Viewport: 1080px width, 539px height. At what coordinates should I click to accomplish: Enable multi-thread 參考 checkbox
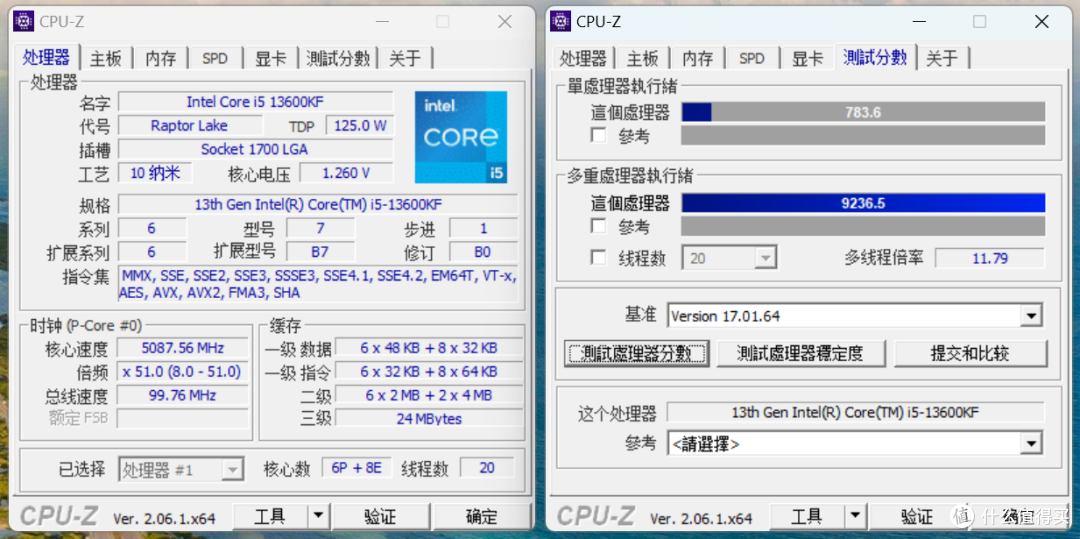coord(599,226)
